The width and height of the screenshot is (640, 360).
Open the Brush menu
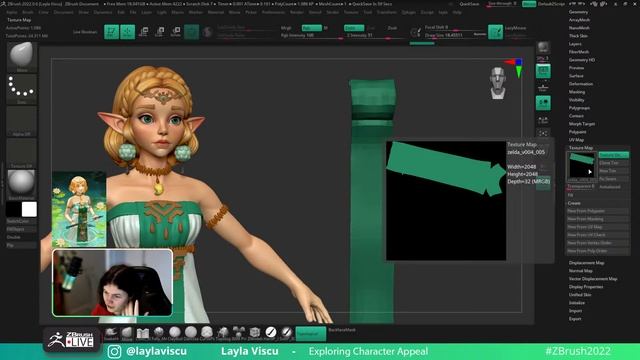[x=28, y=12]
